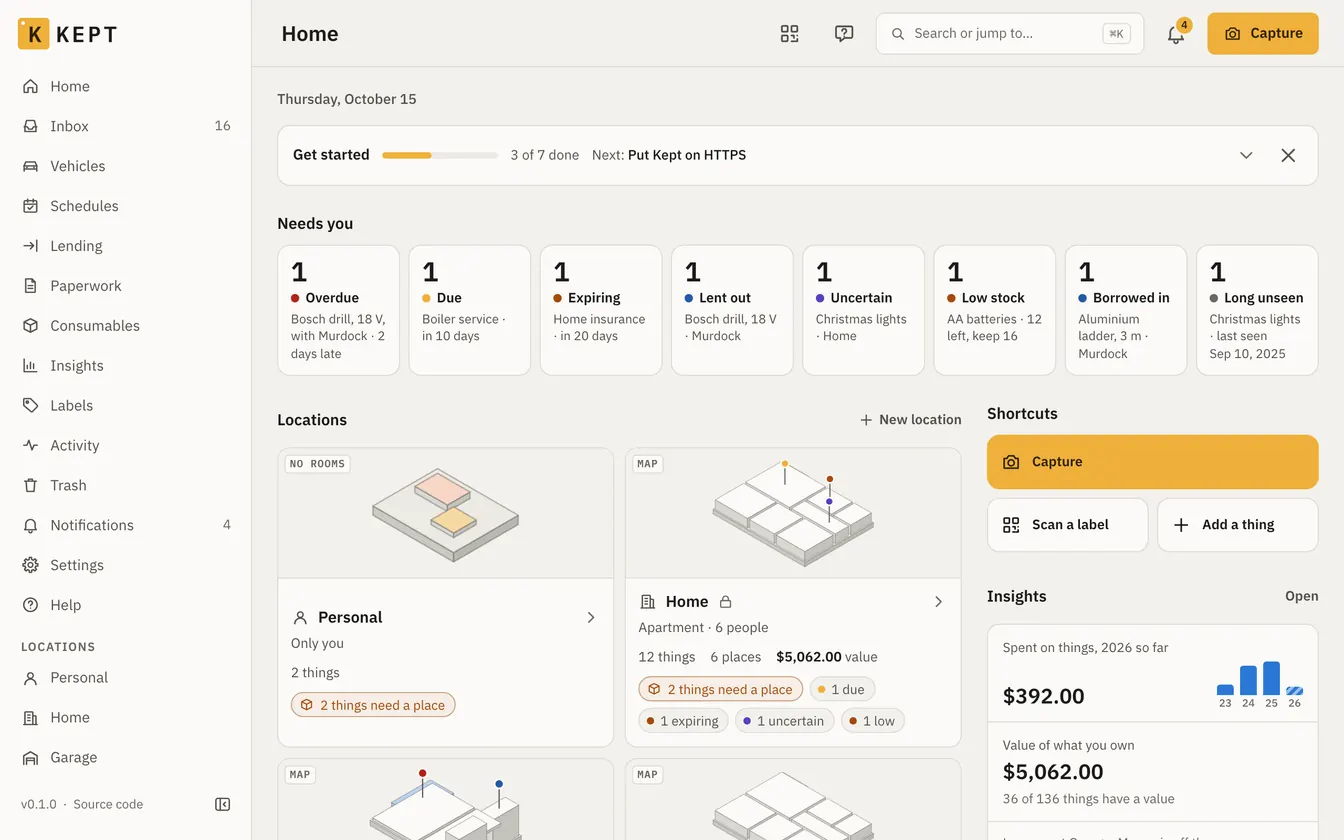Click the Get started progress bar

tap(440, 155)
